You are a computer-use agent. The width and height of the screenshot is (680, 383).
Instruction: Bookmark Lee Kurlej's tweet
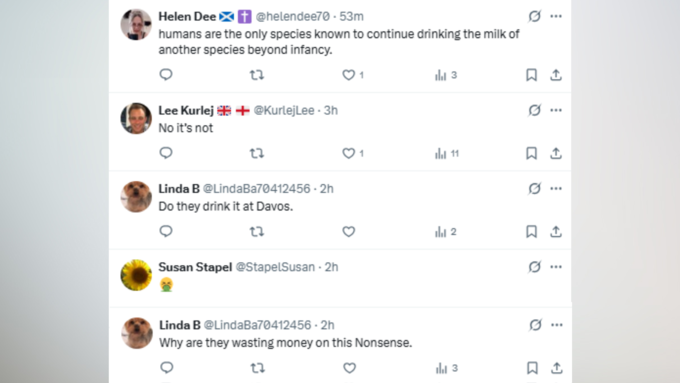click(x=531, y=153)
